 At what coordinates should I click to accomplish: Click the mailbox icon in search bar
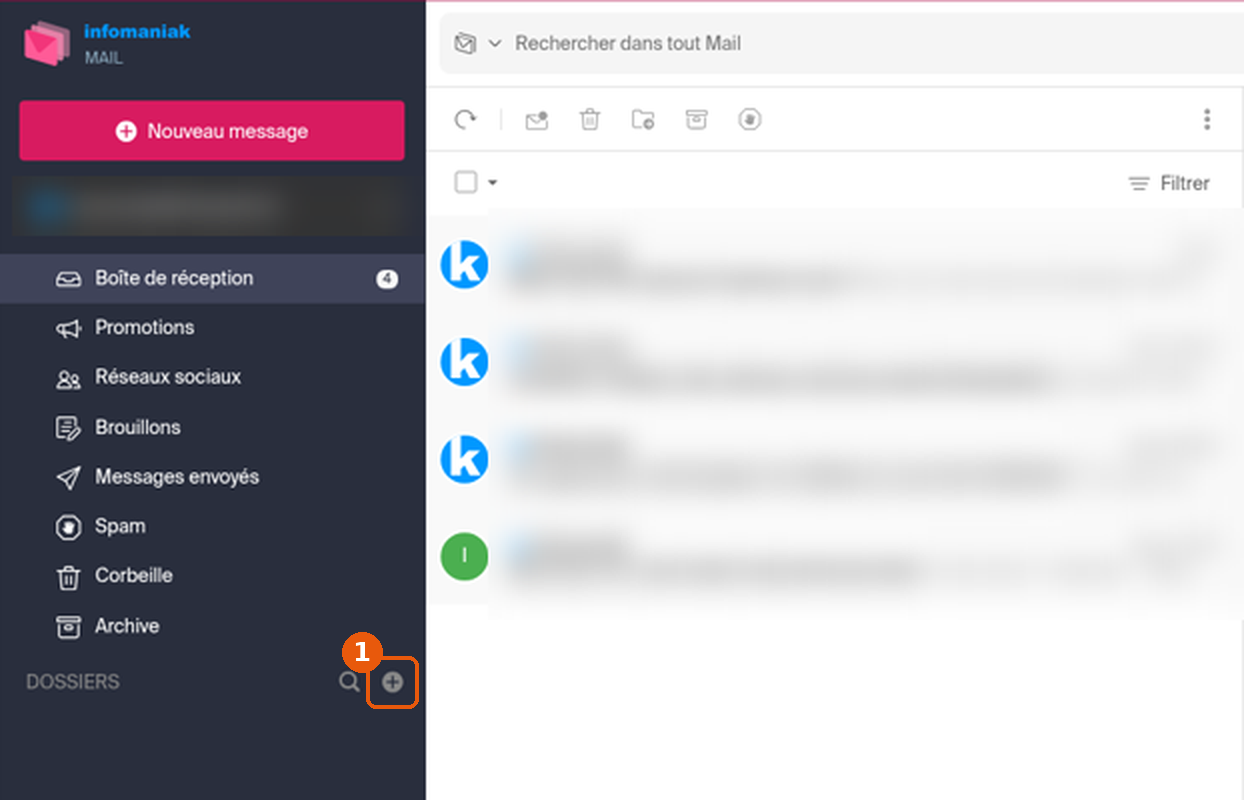tap(465, 44)
